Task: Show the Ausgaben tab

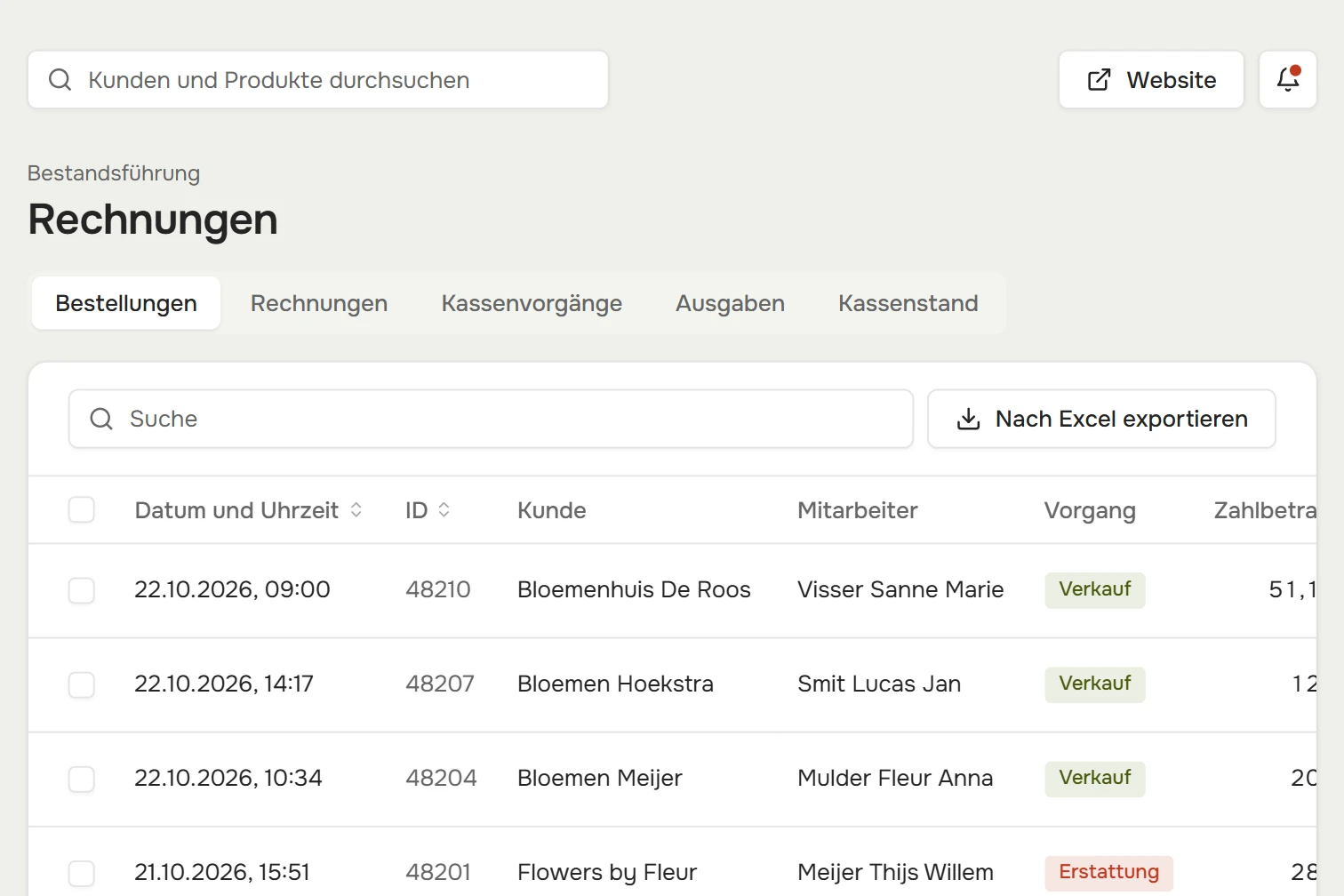Action: coord(730,303)
